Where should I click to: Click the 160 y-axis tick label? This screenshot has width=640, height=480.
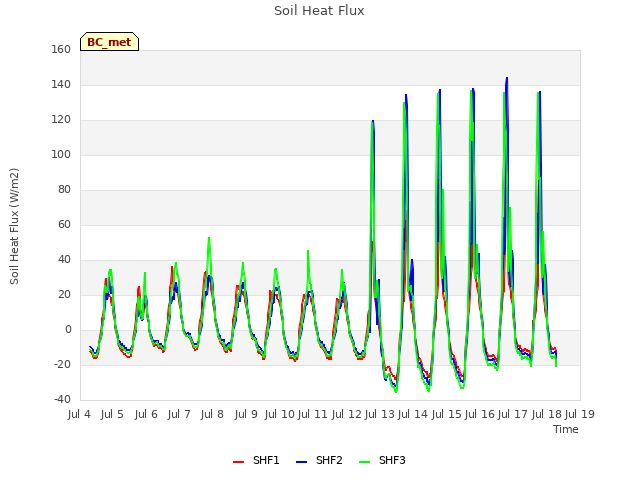click(61, 50)
